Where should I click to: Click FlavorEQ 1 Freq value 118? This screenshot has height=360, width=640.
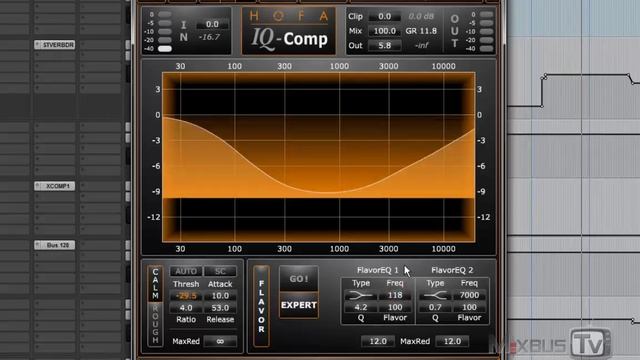click(x=395, y=295)
